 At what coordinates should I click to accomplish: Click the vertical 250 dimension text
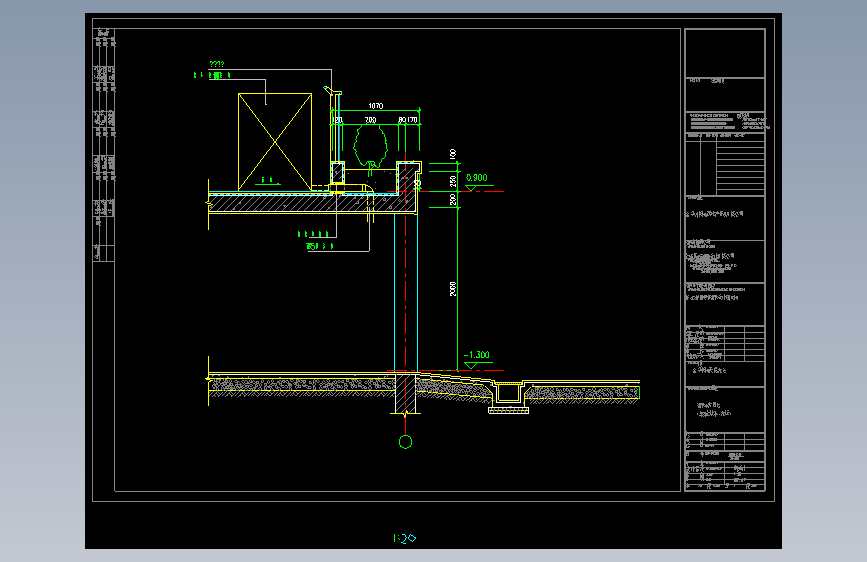coord(453,181)
